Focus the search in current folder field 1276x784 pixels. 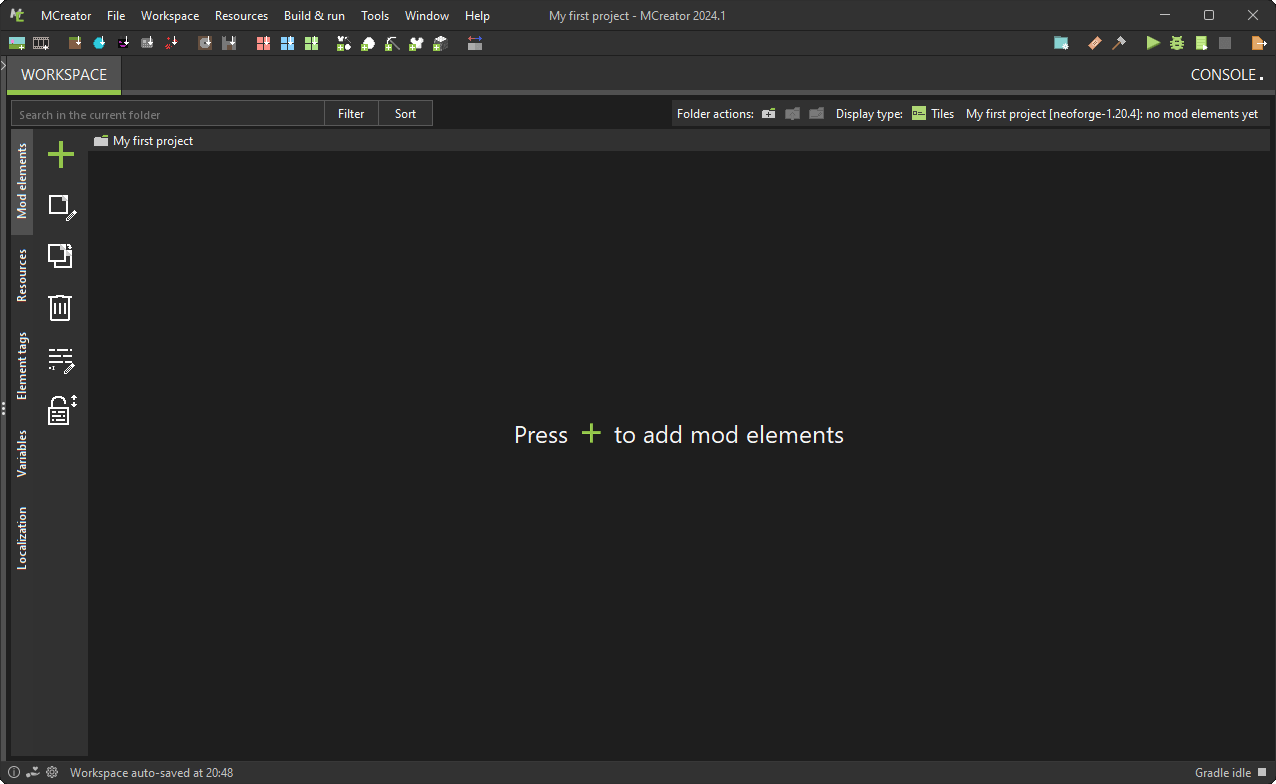[168, 114]
